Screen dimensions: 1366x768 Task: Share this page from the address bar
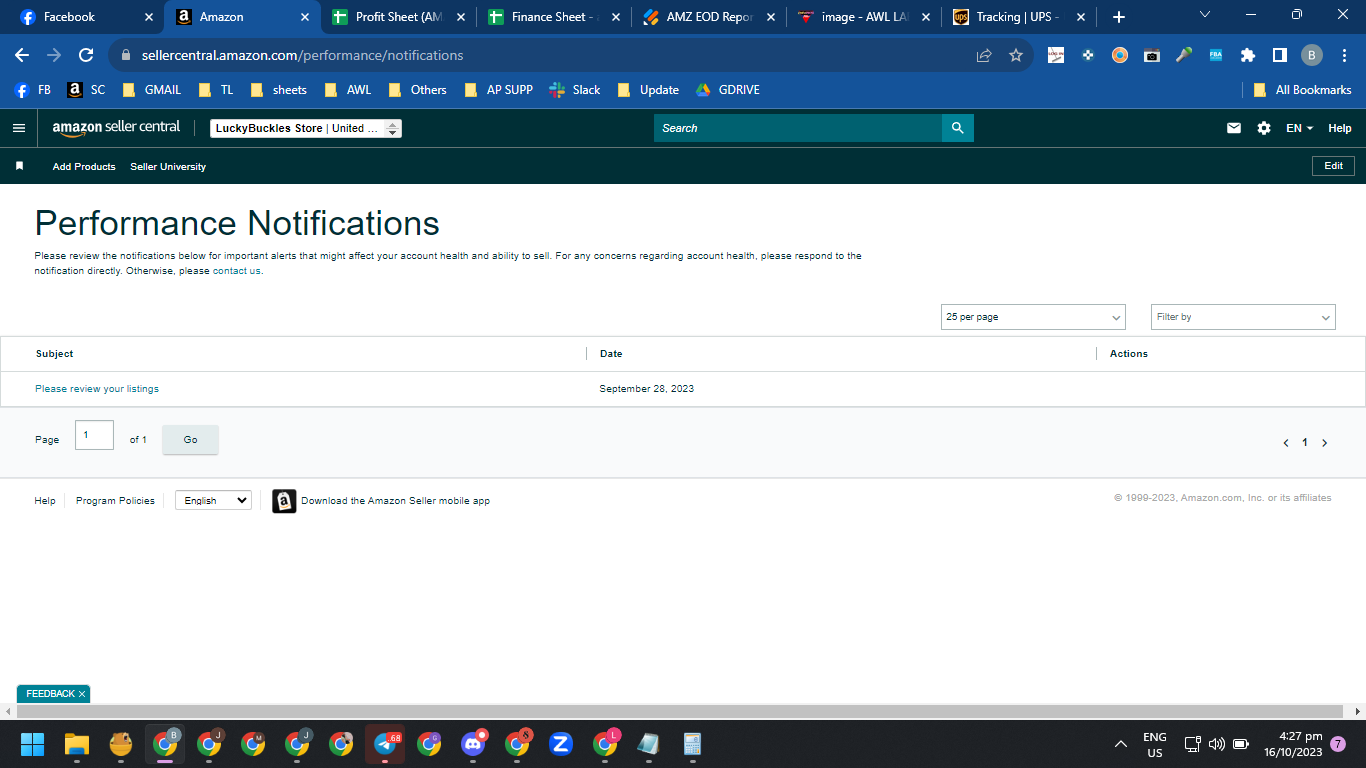tap(984, 56)
